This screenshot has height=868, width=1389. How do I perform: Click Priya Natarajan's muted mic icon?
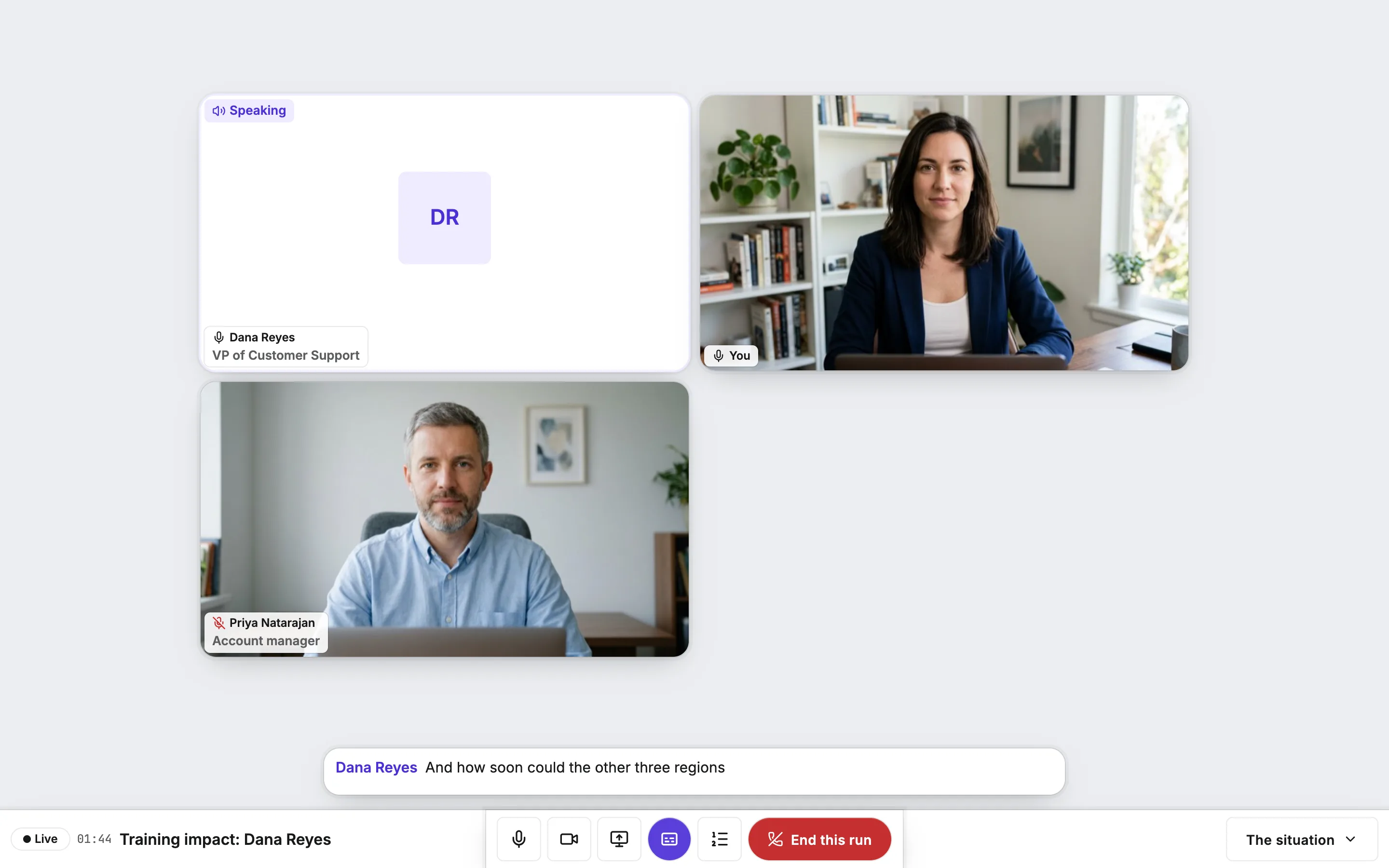click(x=218, y=622)
